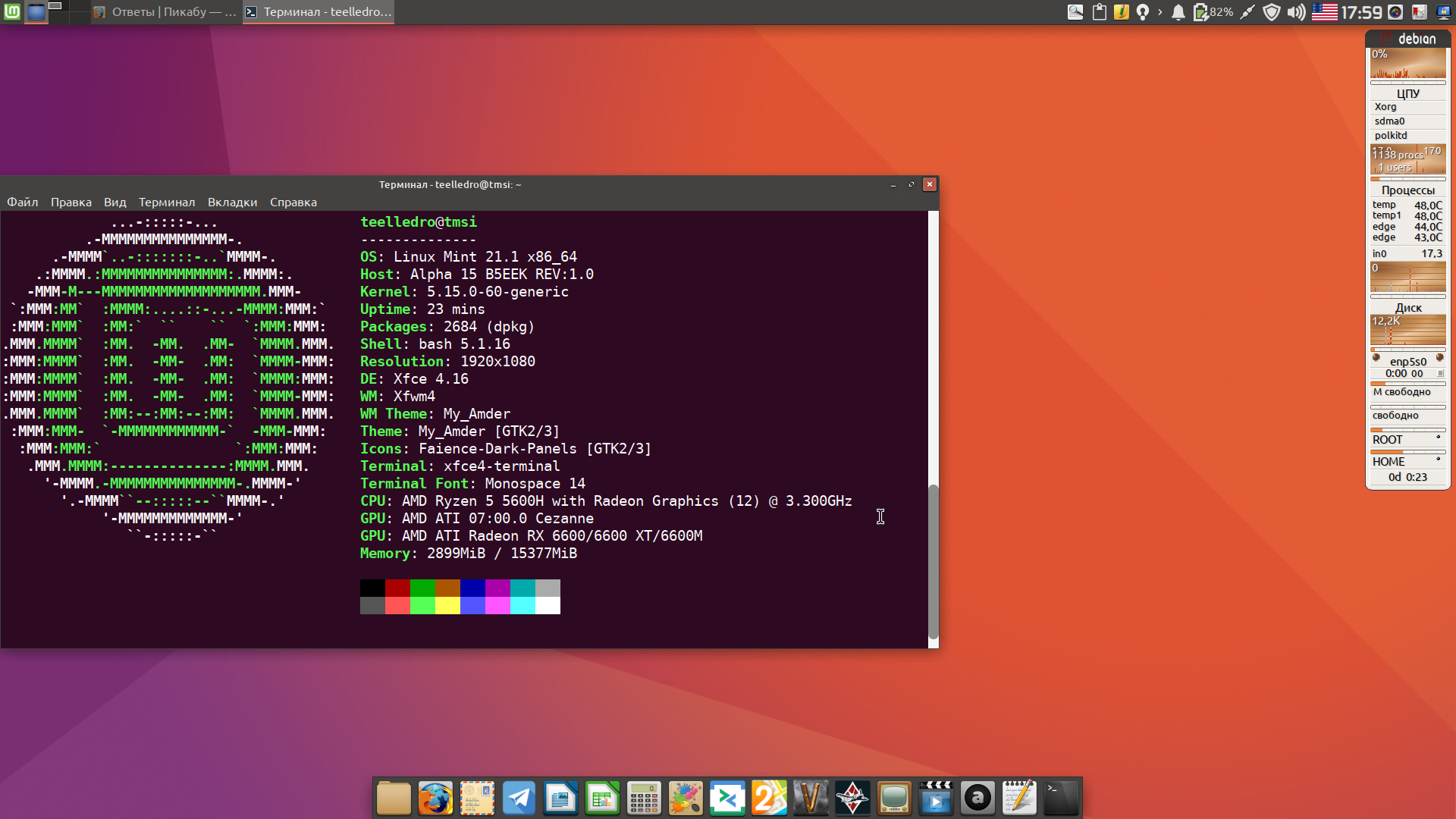Open Firefox from the dock
Viewport: 1456px width, 819px height.
[435, 799]
